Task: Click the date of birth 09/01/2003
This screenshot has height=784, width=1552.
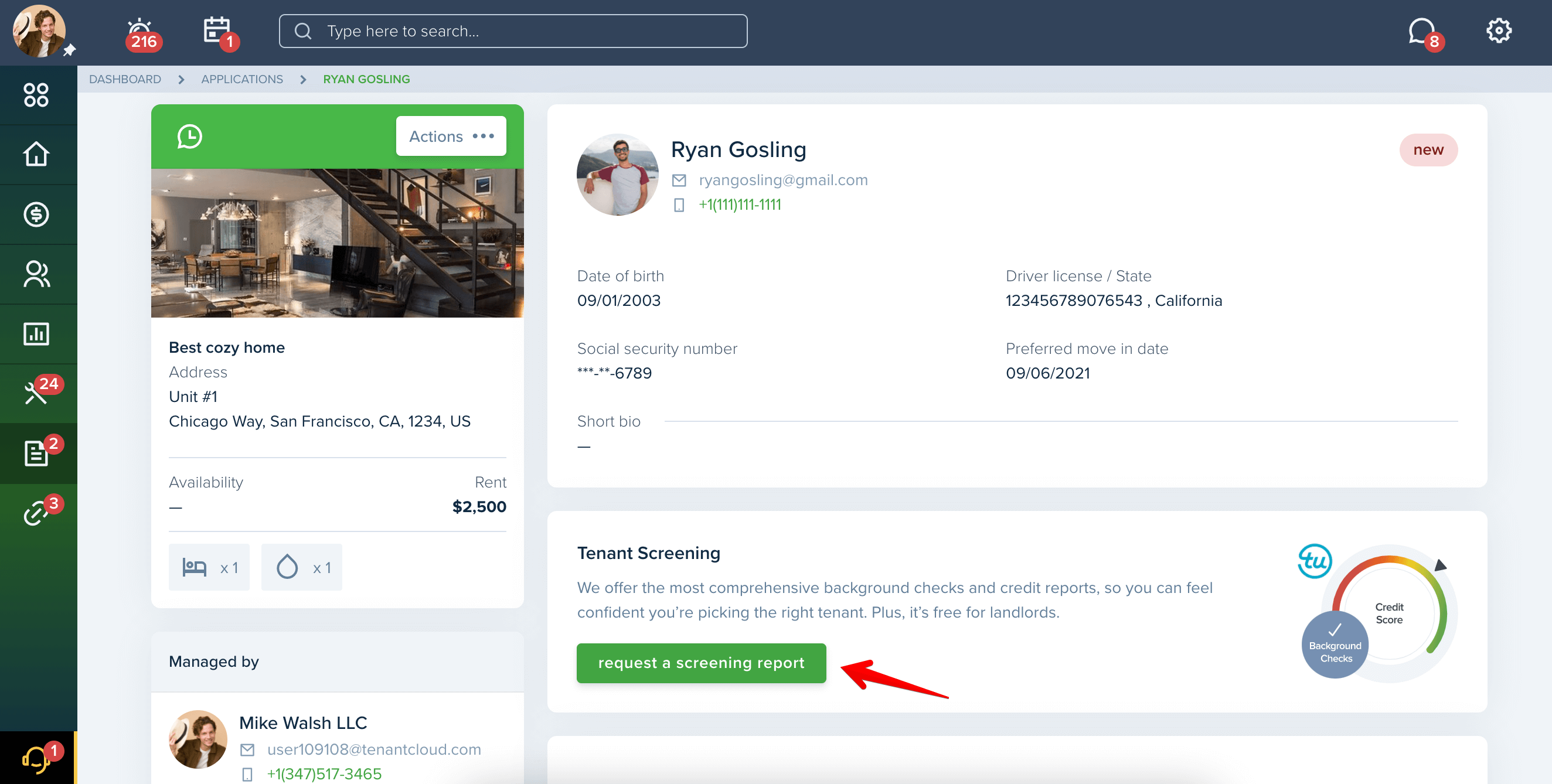Action: click(x=618, y=301)
